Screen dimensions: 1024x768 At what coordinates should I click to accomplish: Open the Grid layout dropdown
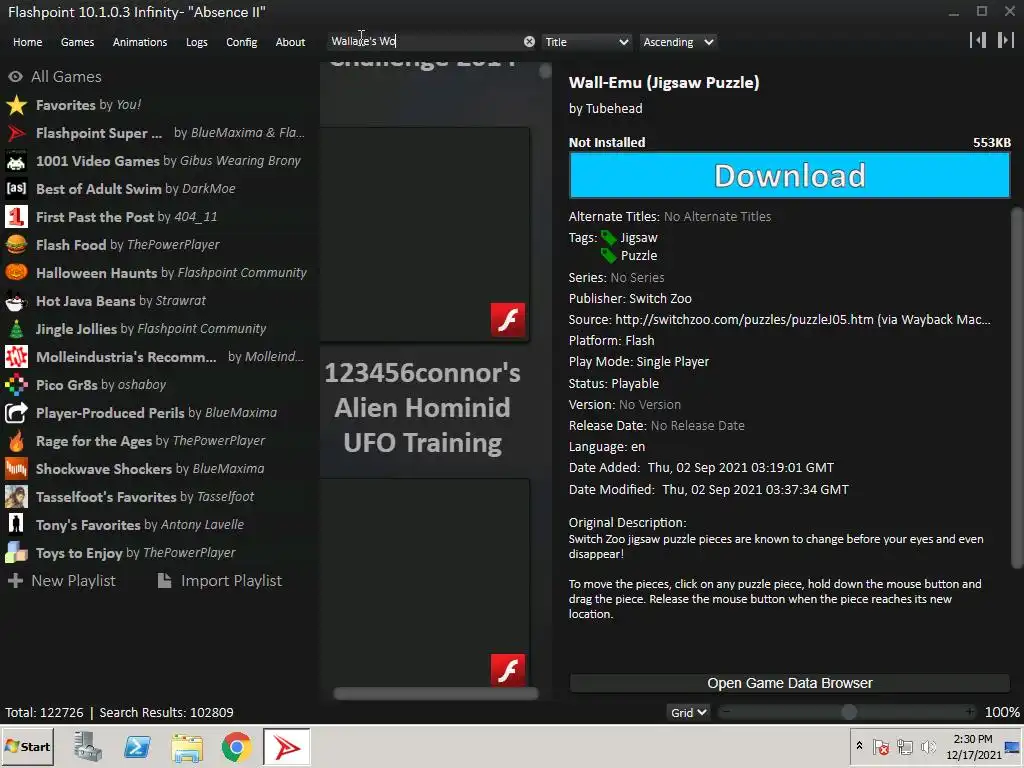coord(688,712)
